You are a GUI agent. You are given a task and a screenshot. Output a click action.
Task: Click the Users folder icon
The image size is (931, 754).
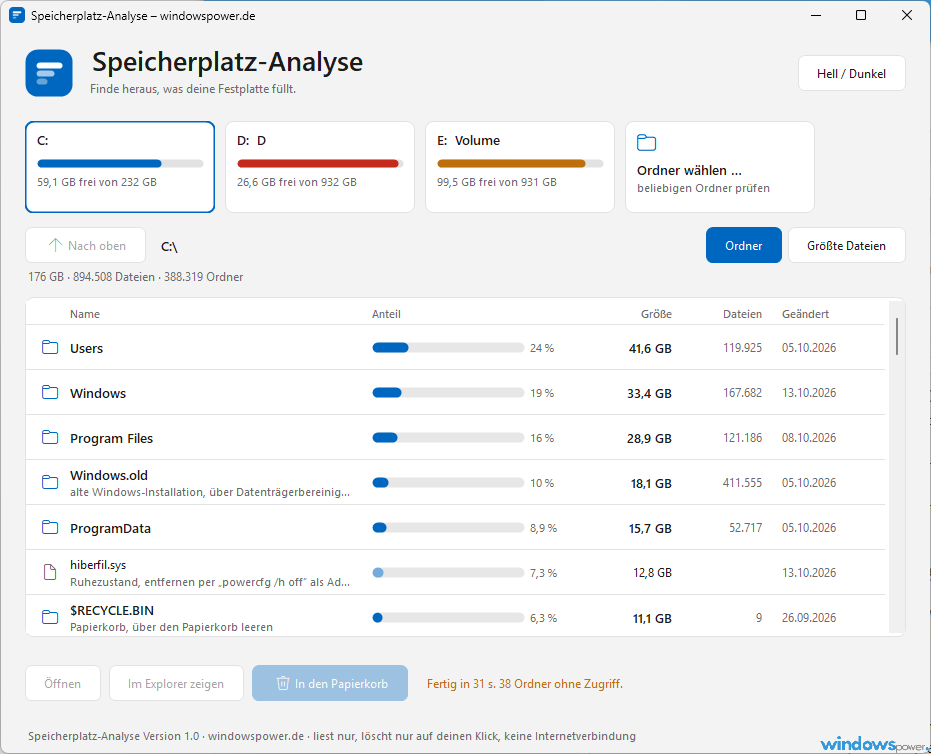pos(50,347)
